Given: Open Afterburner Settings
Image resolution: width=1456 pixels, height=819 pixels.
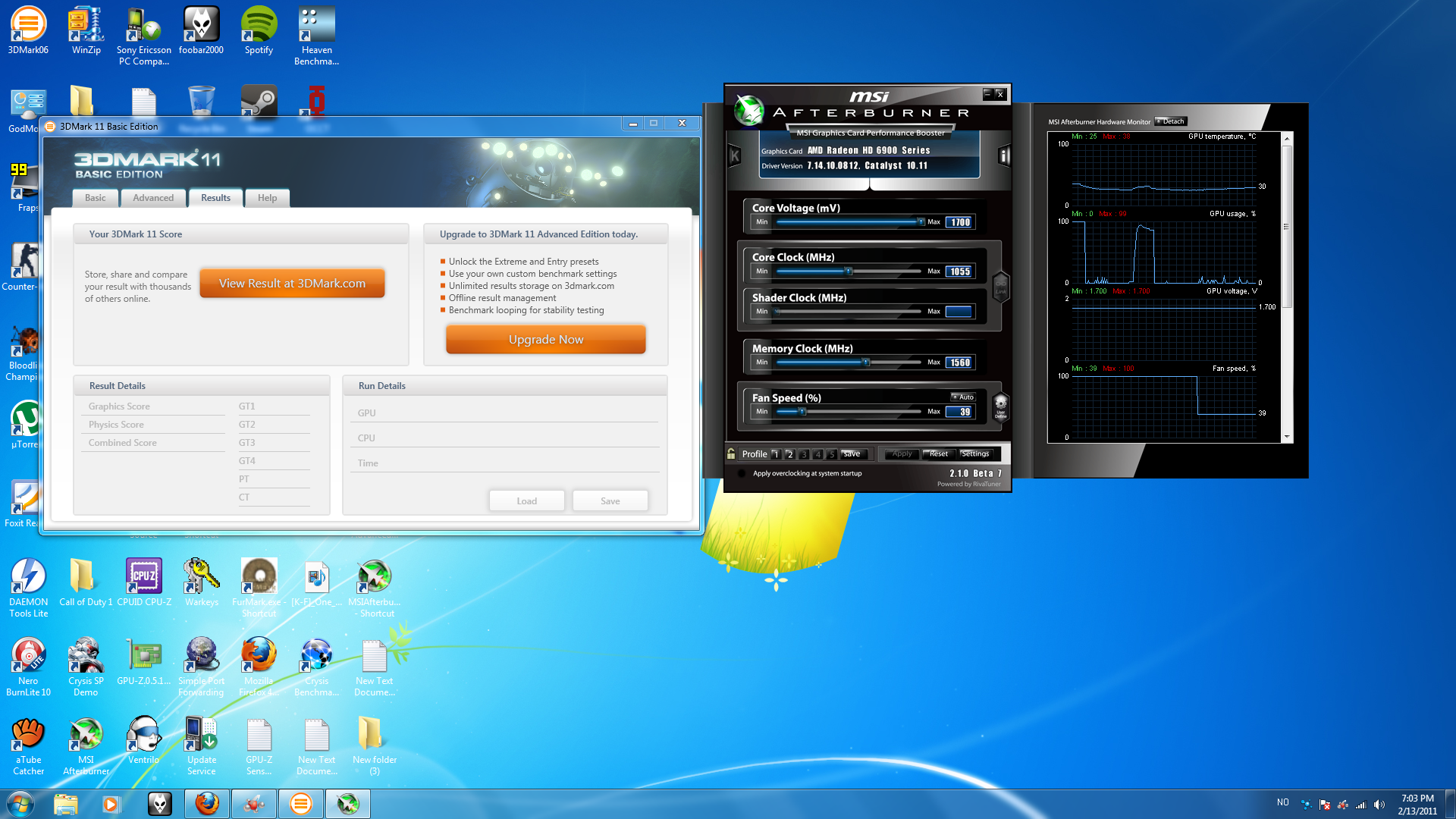Looking at the screenshot, I should tap(975, 454).
